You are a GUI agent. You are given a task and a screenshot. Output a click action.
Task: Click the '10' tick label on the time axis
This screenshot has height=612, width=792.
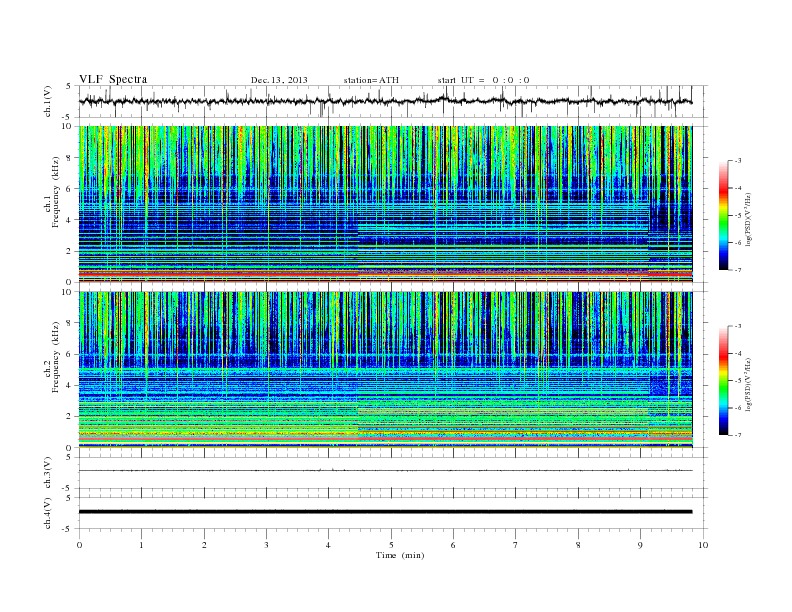coord(703,545)
